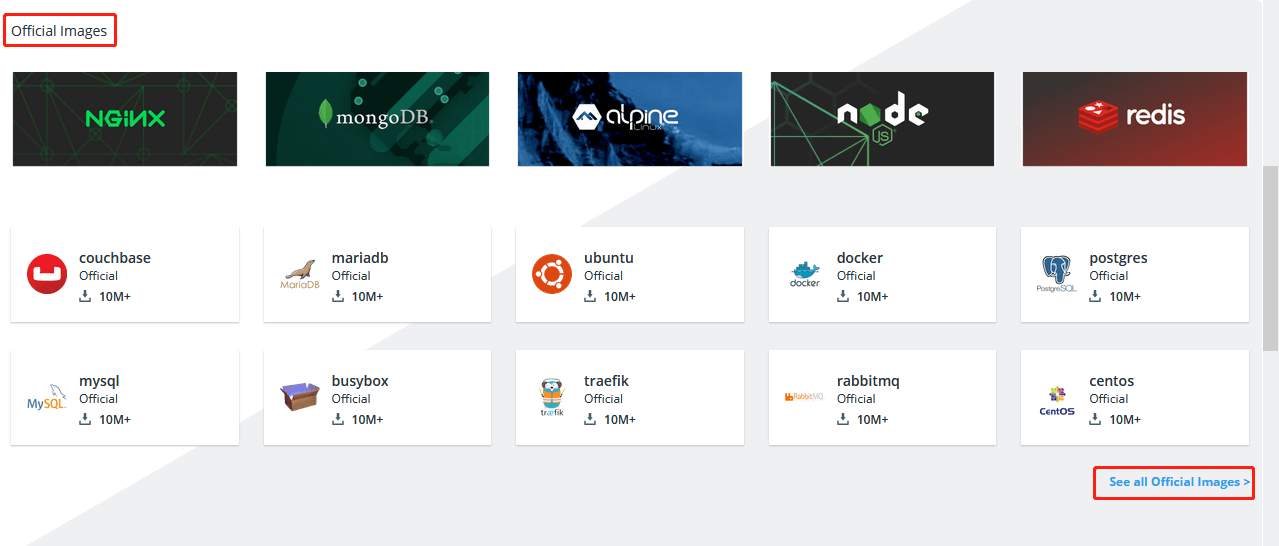Follow the See all Official Images link
Screen dimensions: 1279x546
[1179, 482]
